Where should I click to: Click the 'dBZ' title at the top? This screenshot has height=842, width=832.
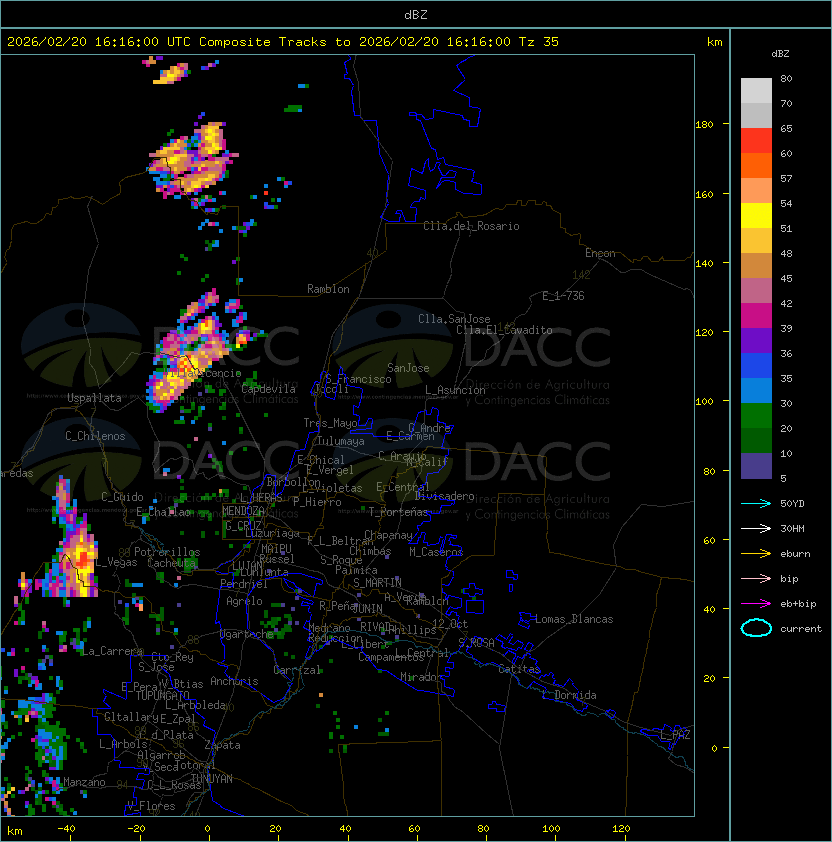pyautogui.click(x=416, y=14)
